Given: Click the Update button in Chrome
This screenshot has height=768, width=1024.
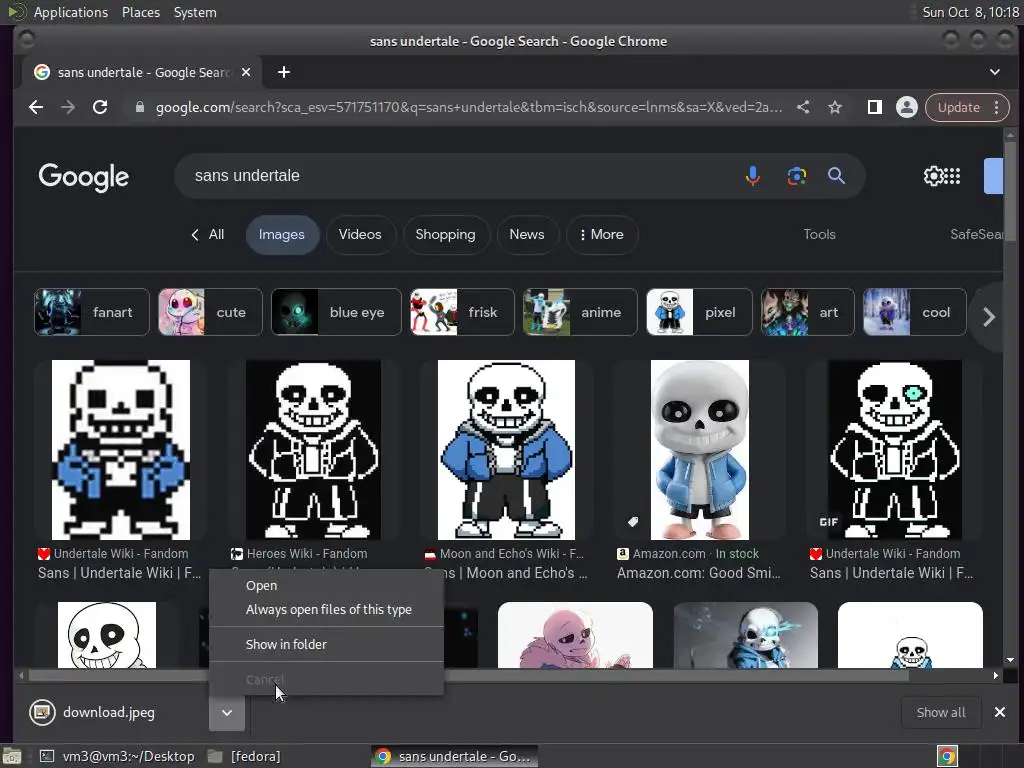Looking at the screenshot, I should [958, 107].
